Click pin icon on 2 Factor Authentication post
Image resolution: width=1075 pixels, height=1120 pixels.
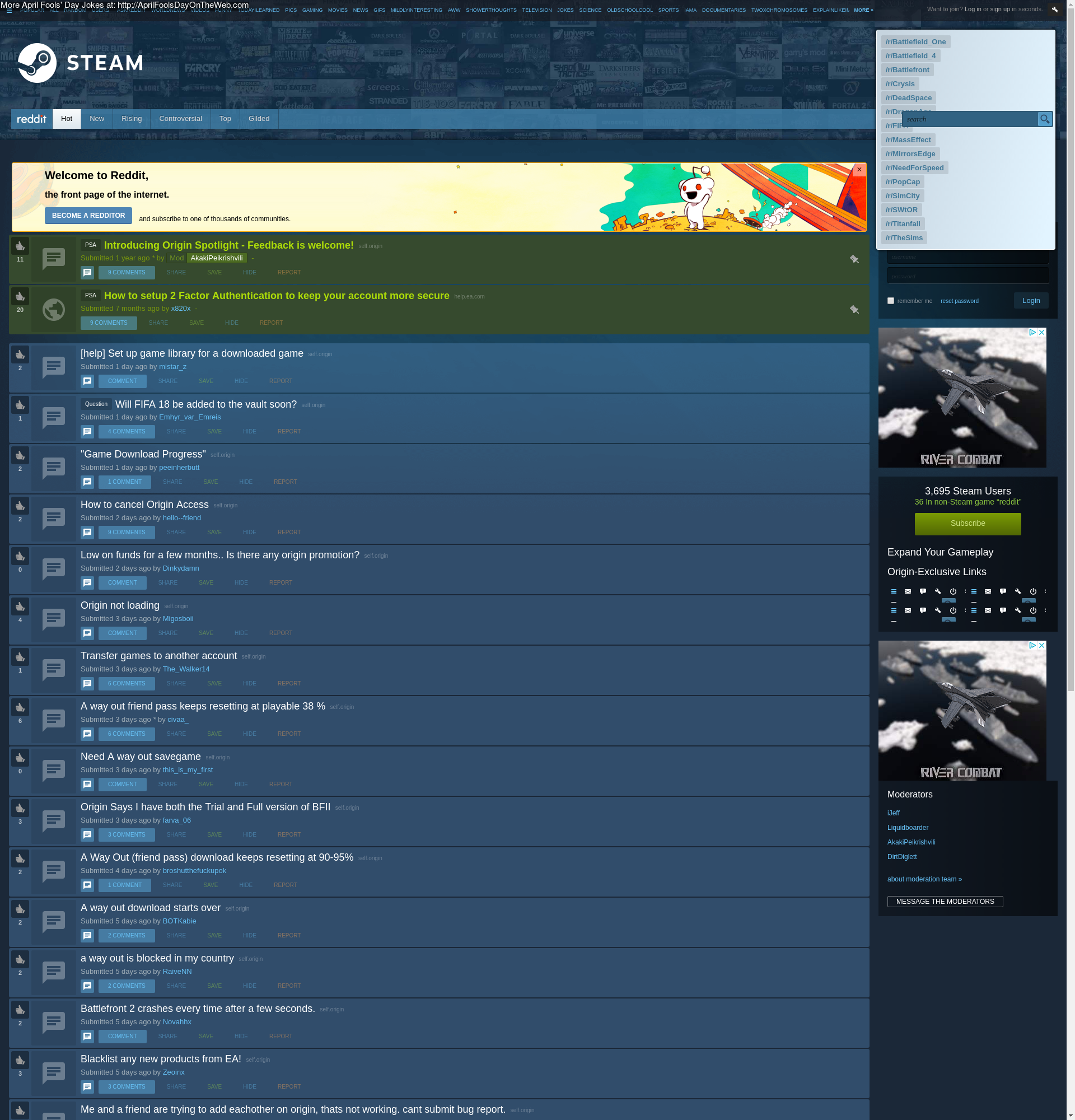854,309
